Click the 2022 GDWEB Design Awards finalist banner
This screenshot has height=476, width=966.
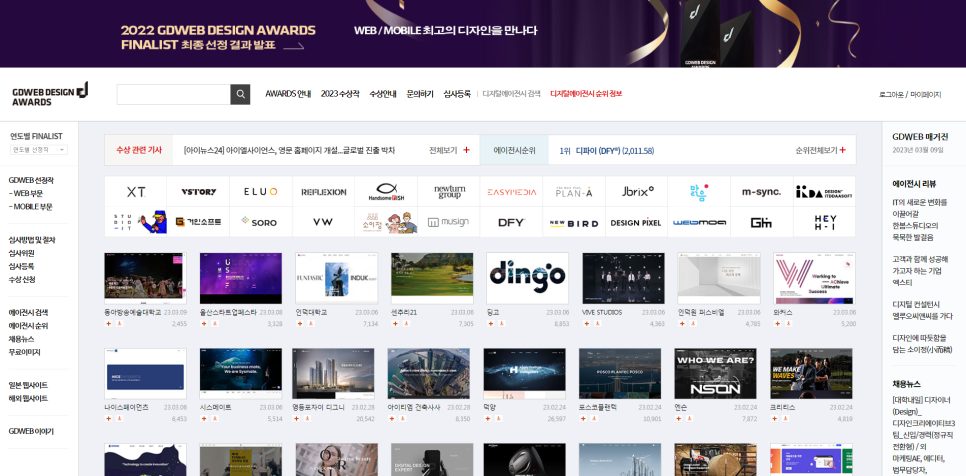[x=483, y=33]
